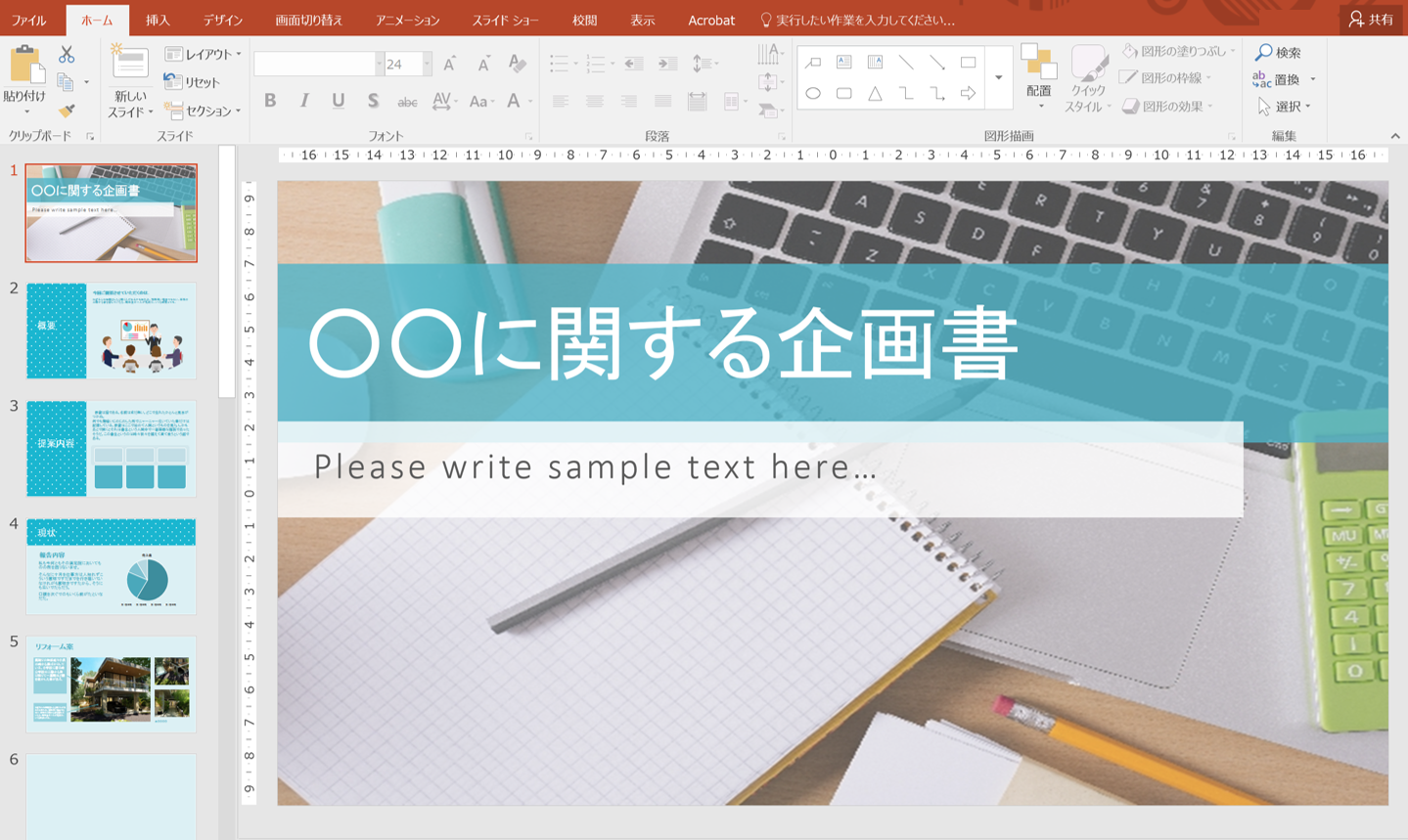Select the oval shape in gallery
Screen dimensions: 1408x840
813,94
